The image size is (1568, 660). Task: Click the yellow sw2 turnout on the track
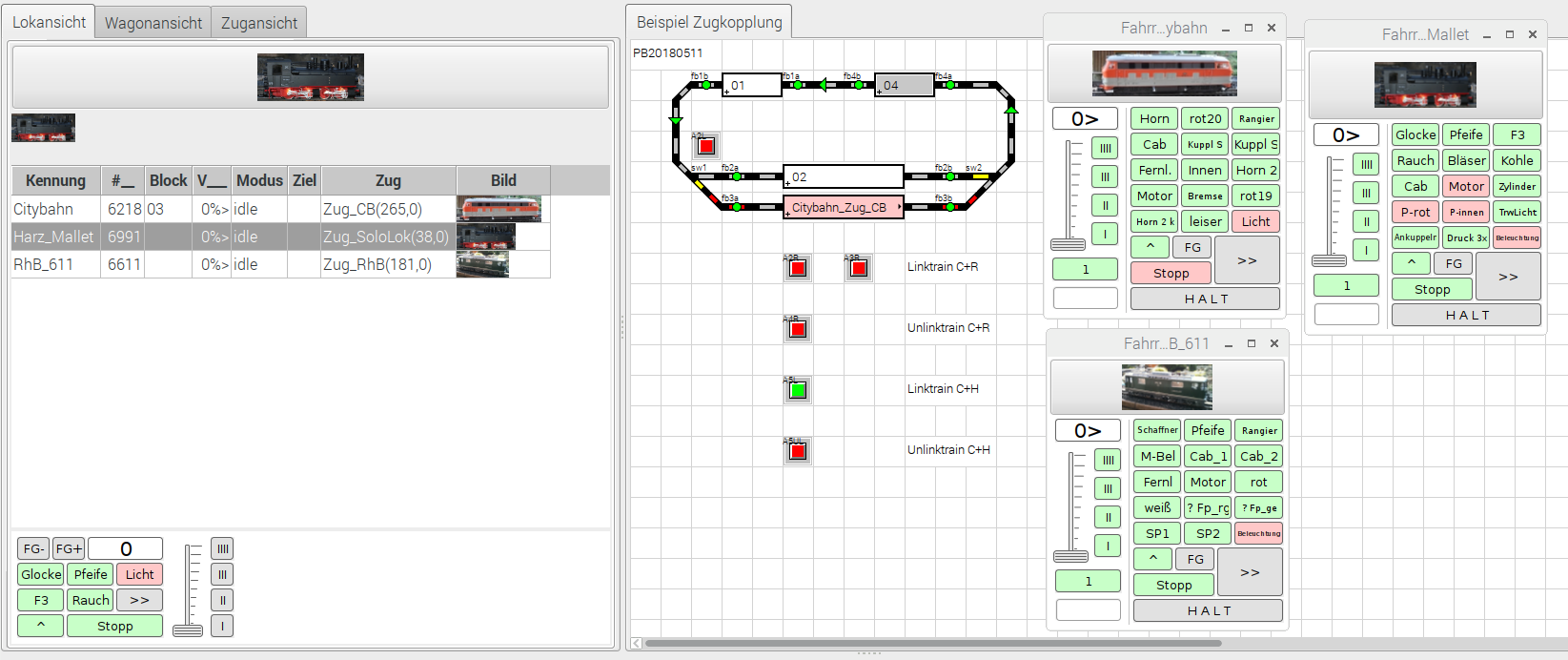(x=980, y=176)
